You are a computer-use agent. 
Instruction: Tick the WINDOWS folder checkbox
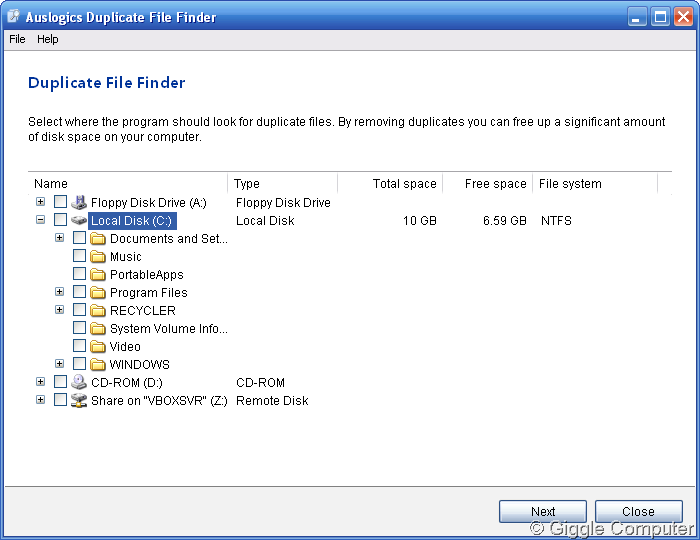point(79,364)
